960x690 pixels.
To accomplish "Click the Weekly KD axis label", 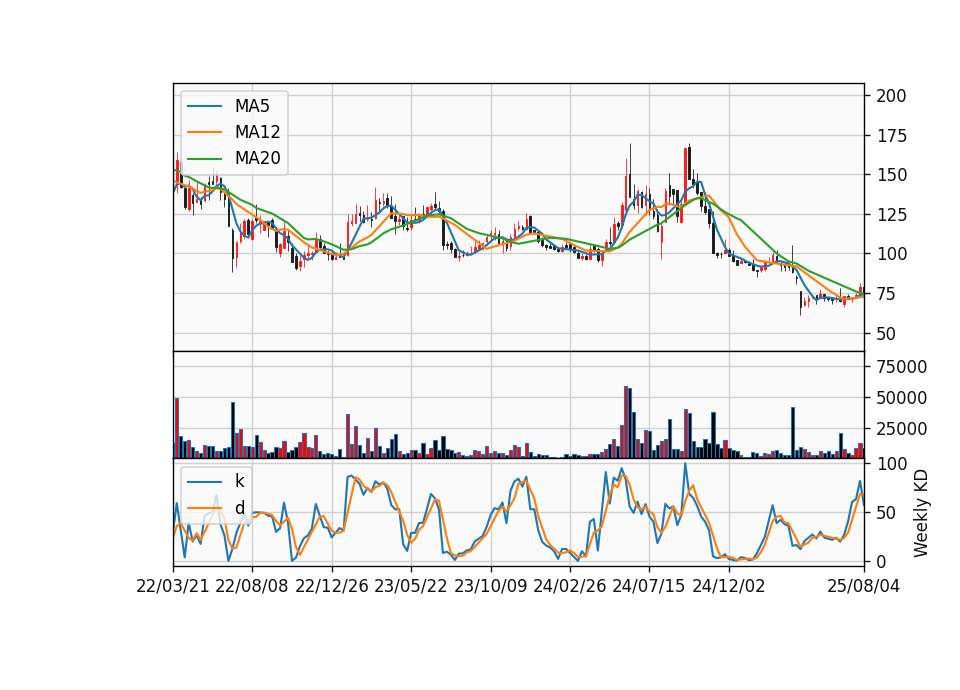I will pyautogui.click(x=920, y=513).
